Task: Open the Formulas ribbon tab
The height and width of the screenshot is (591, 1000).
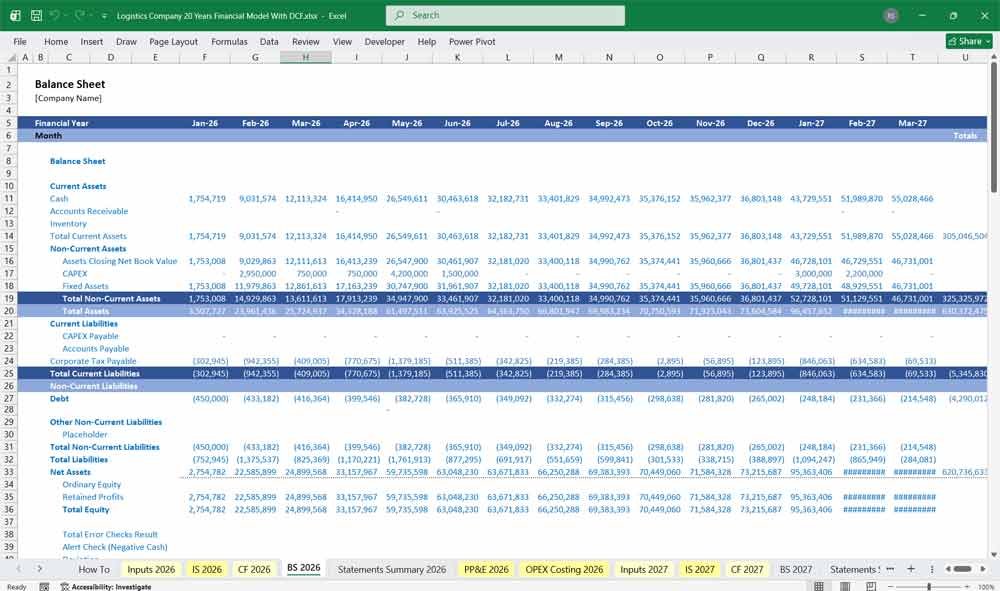Action: point(229,41)
